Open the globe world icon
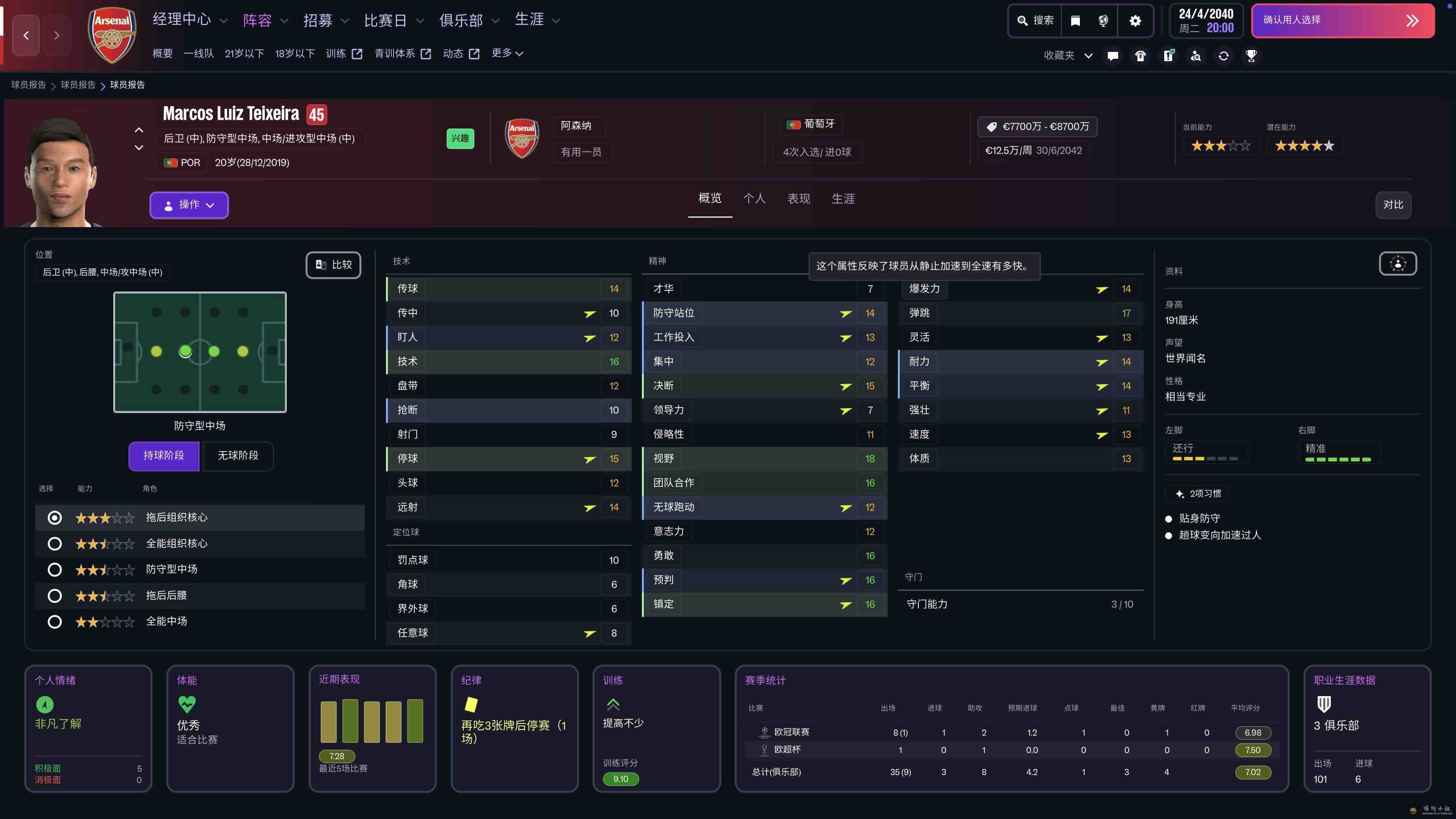Screen dimensions: 1456x819 click(1103, 21)
